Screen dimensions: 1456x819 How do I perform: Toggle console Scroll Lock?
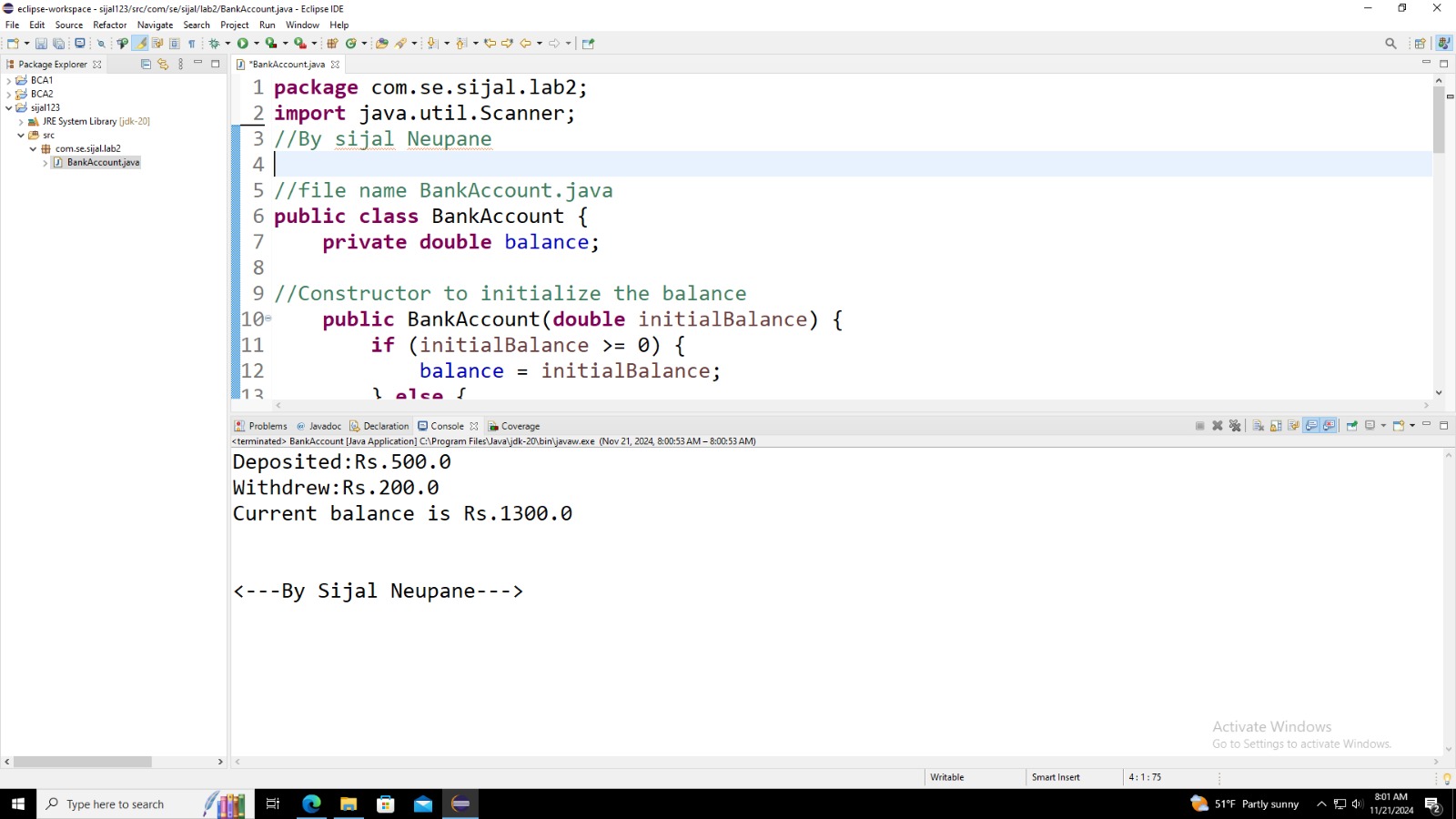[x=1276, y=425]
